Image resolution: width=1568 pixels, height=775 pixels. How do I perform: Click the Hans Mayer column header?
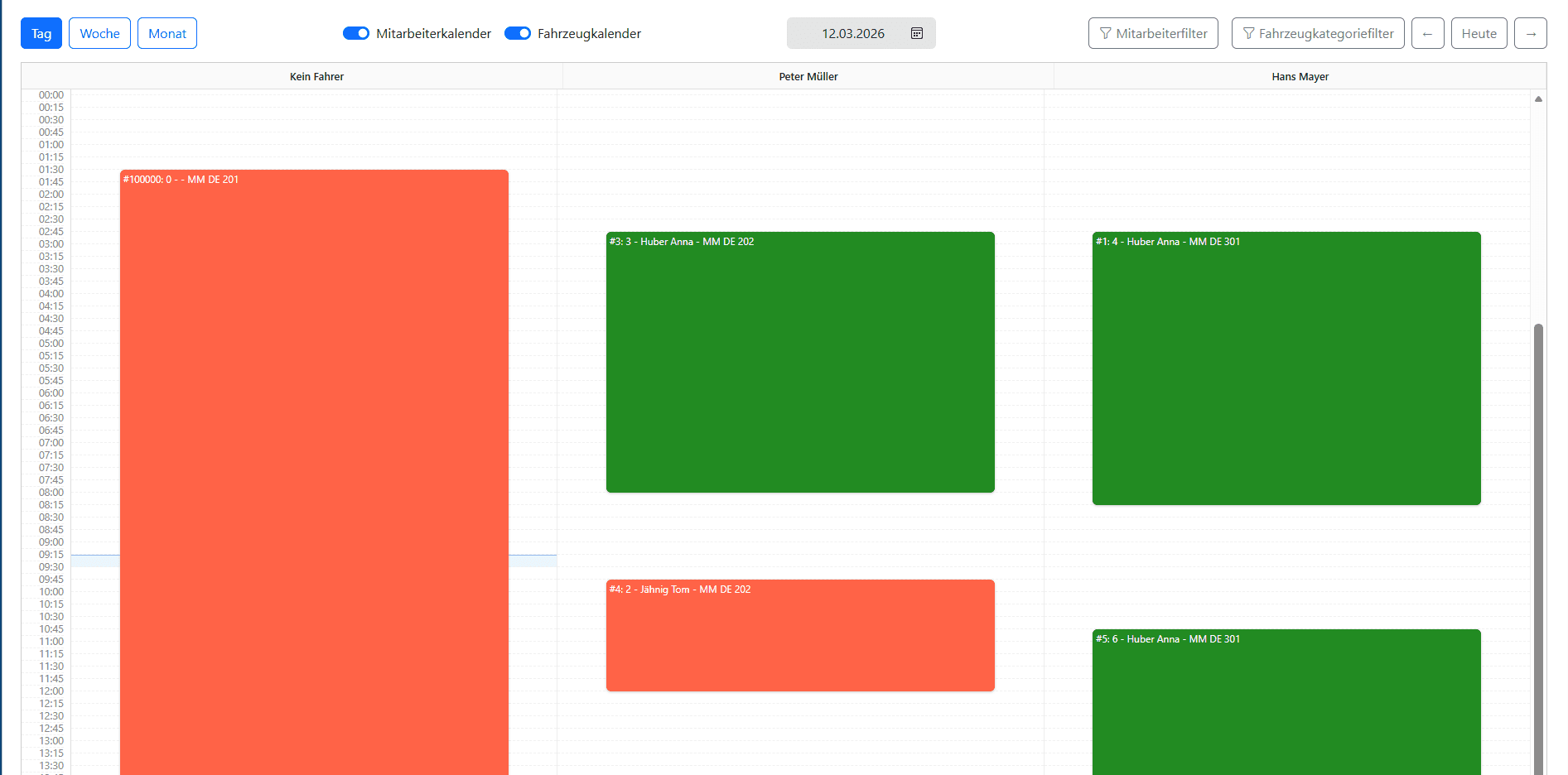(x=1300, y=76)
